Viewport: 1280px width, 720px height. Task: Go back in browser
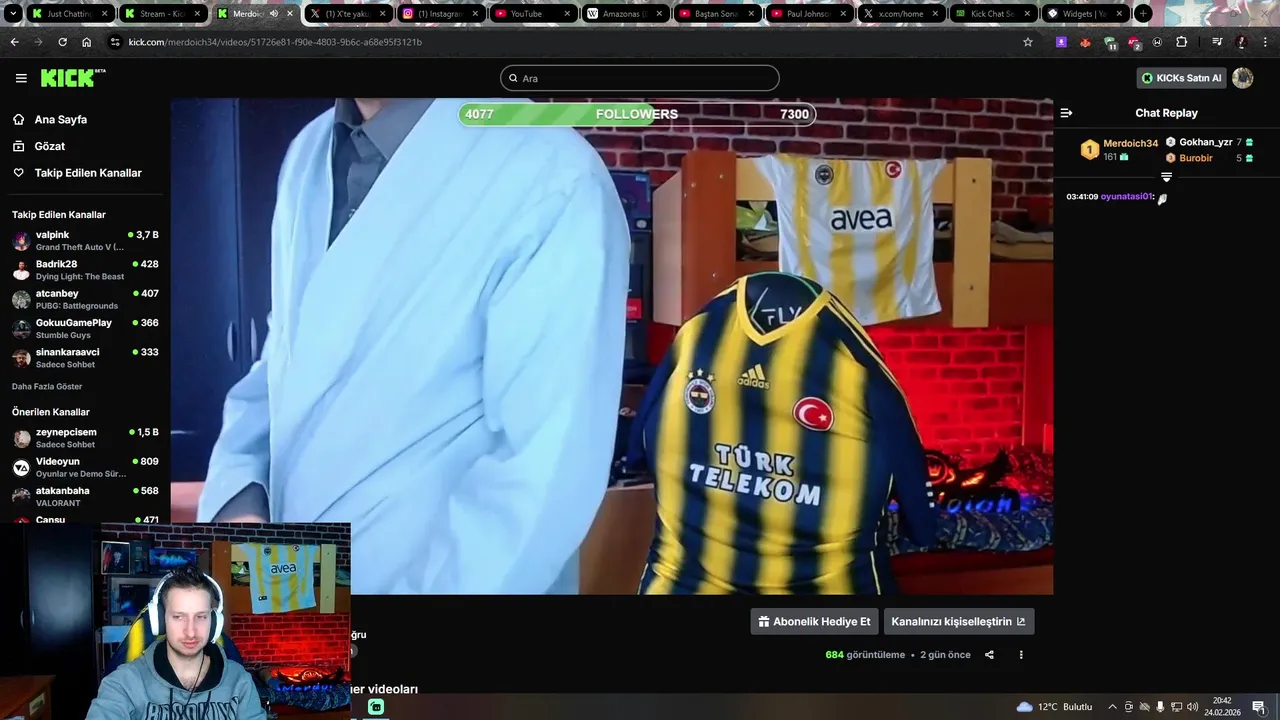coord(14,42)
